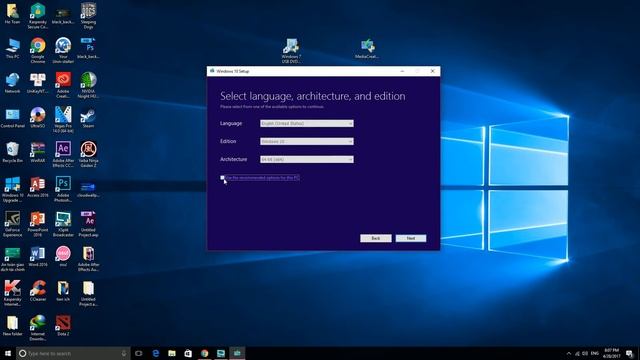Close the Windows 10 Setup dialog
The width and height of the screenshot is (640, 360).
433,71
